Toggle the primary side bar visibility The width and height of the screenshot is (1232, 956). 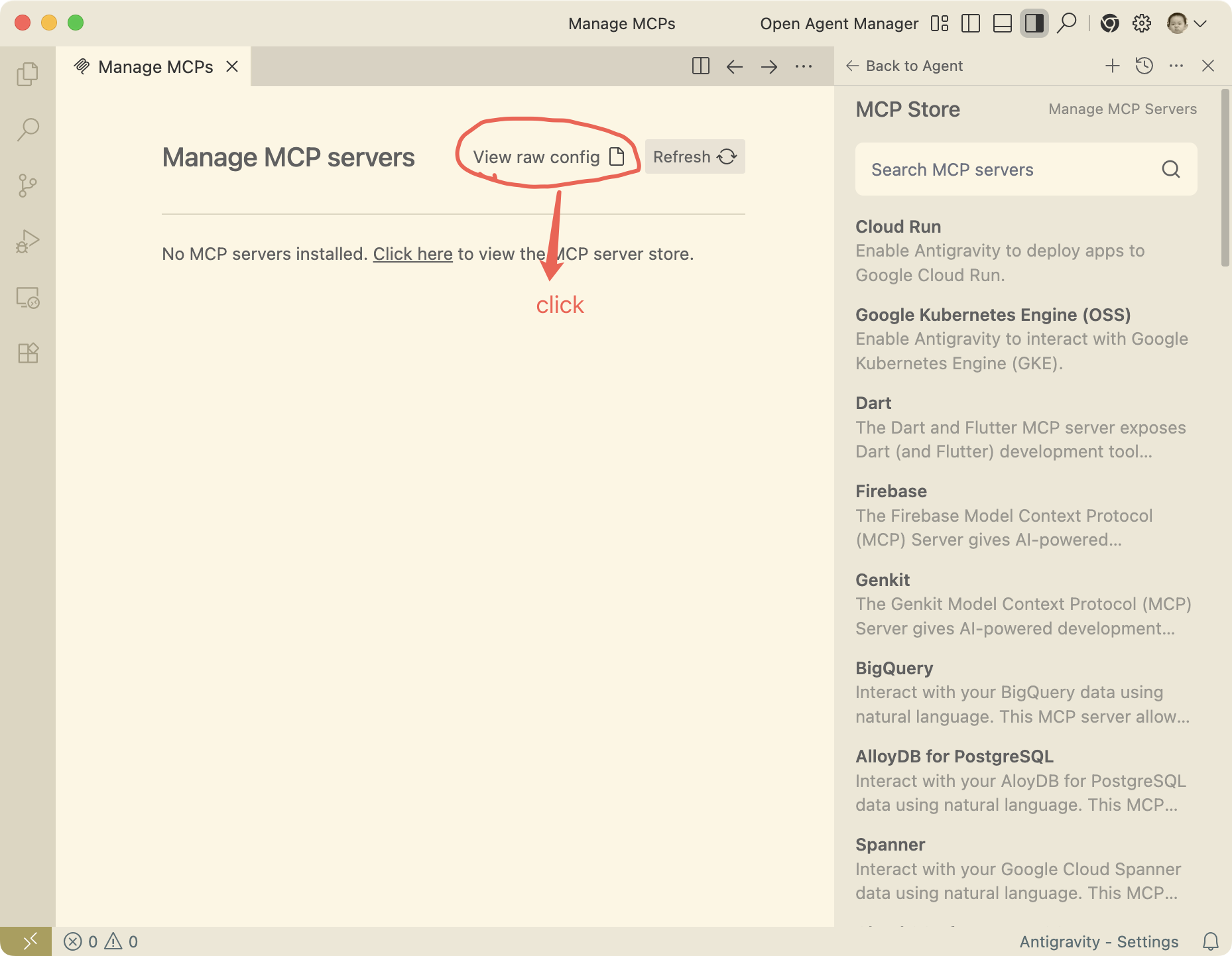point(970,24)
